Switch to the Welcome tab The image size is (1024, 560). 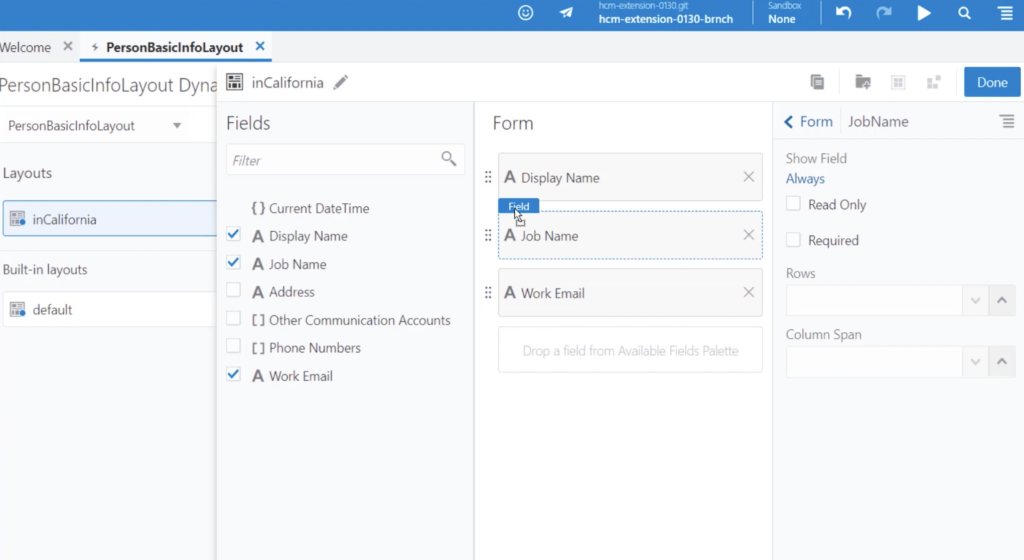[25, 47]
